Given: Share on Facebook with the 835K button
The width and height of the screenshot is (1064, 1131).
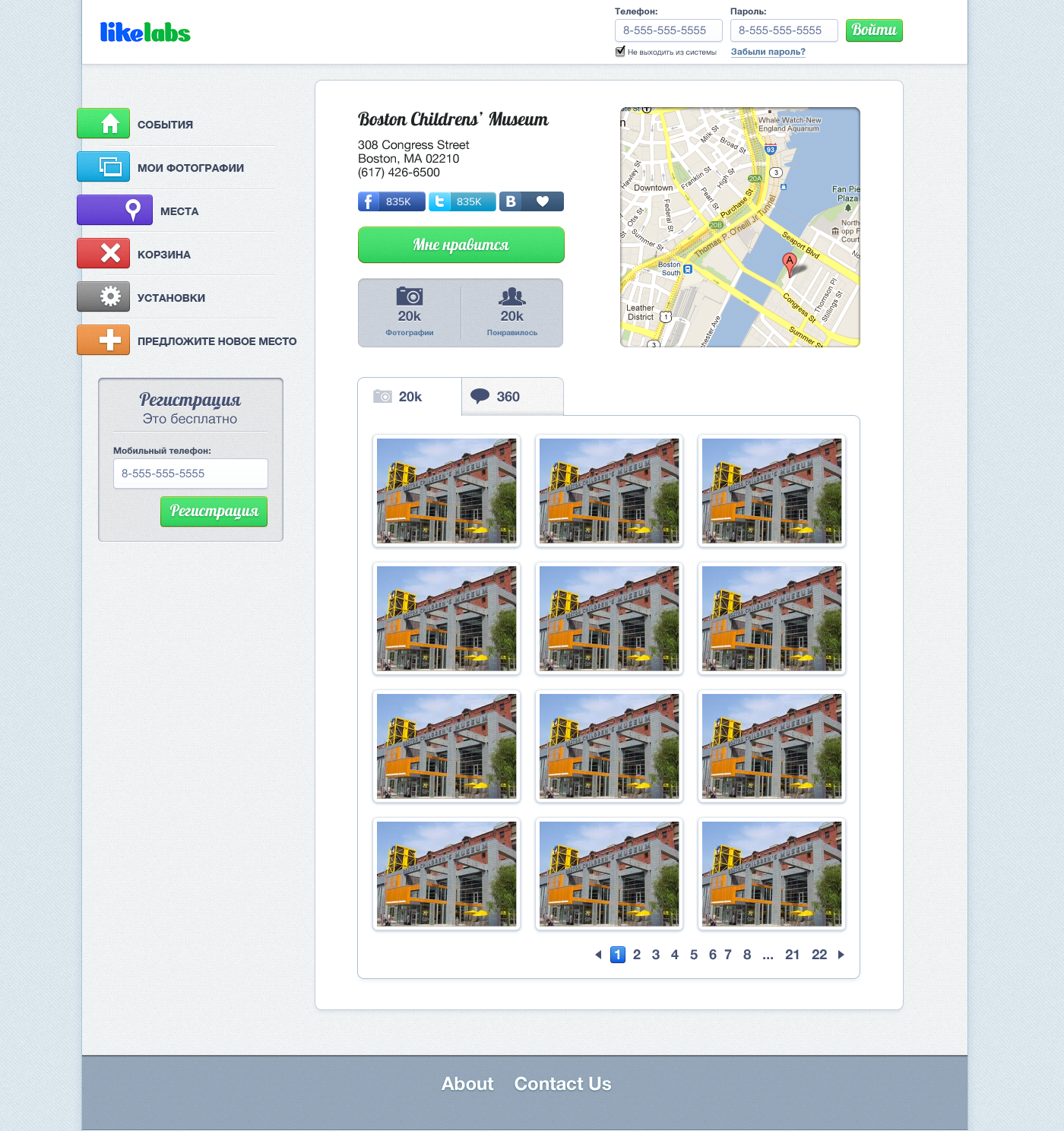Looking at the screenshot, I should (391, 201).
